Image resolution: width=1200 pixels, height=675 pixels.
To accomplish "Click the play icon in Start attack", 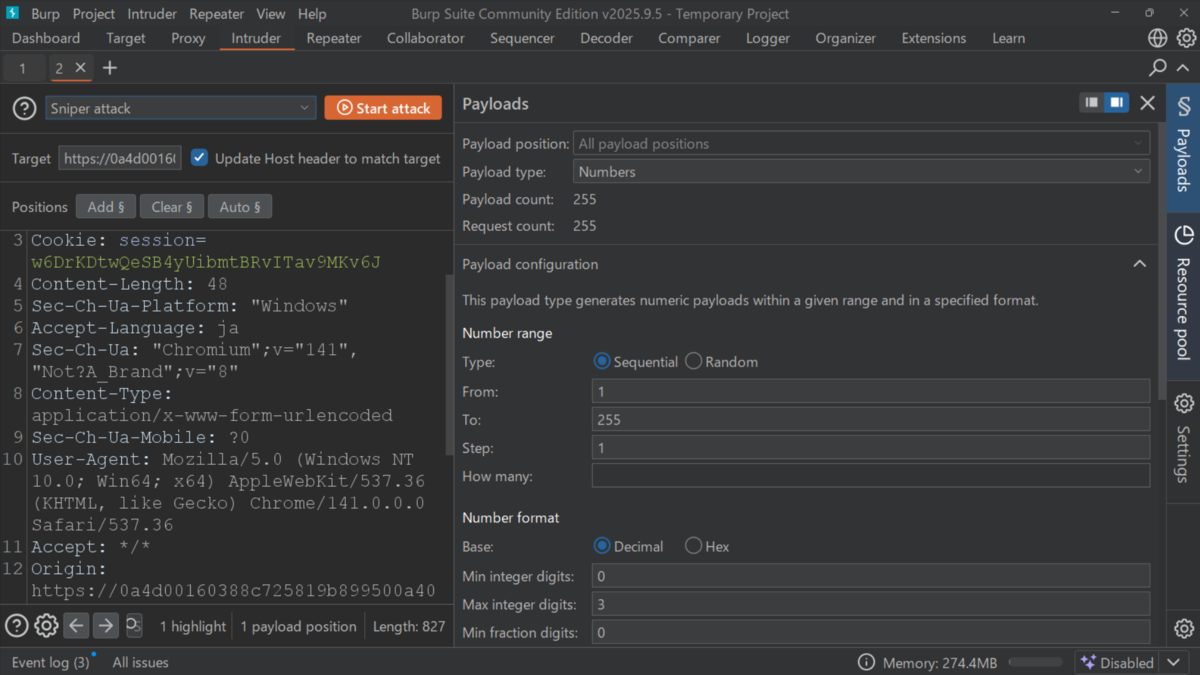I will (344, 108).
